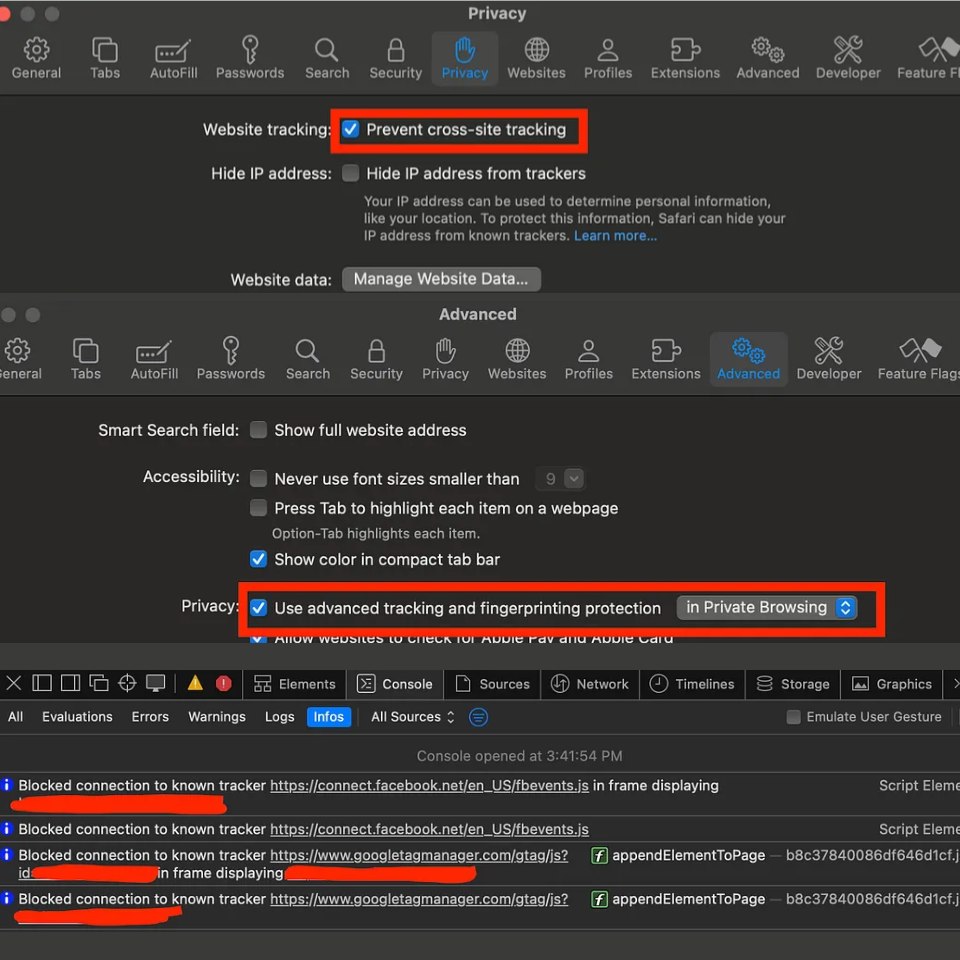Open Tabs pane in Advanced window
Screen dimensions: 960x960
[86, 359]
